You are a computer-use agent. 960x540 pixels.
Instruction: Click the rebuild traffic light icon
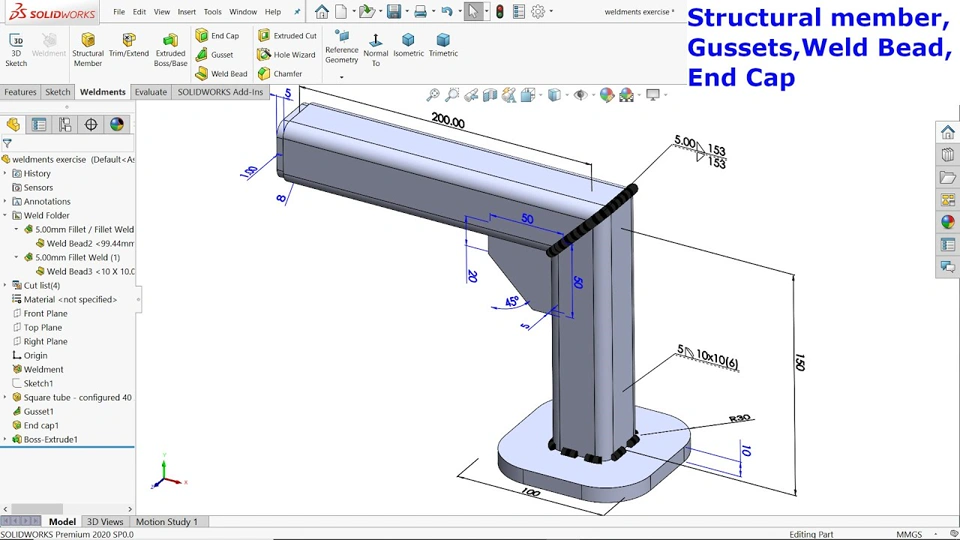pos(500,12)
